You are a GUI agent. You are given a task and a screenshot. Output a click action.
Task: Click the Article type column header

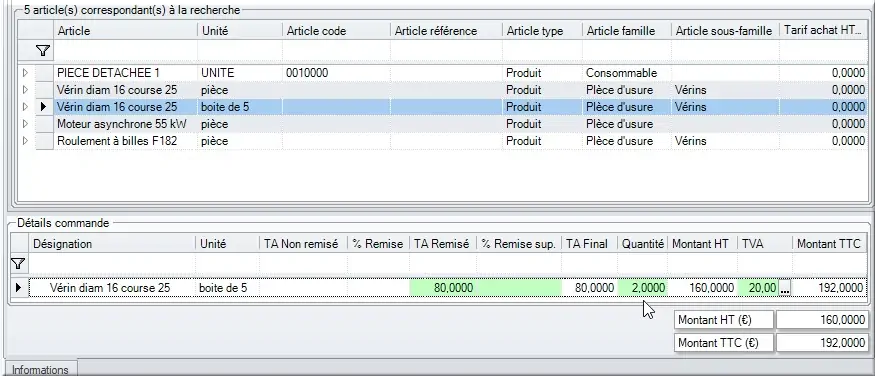(x=542, y=31)
